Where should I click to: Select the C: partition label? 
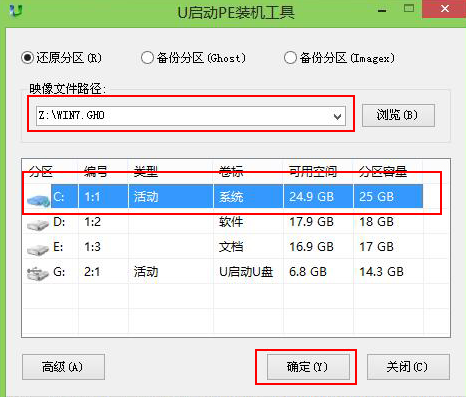[59, 197]
